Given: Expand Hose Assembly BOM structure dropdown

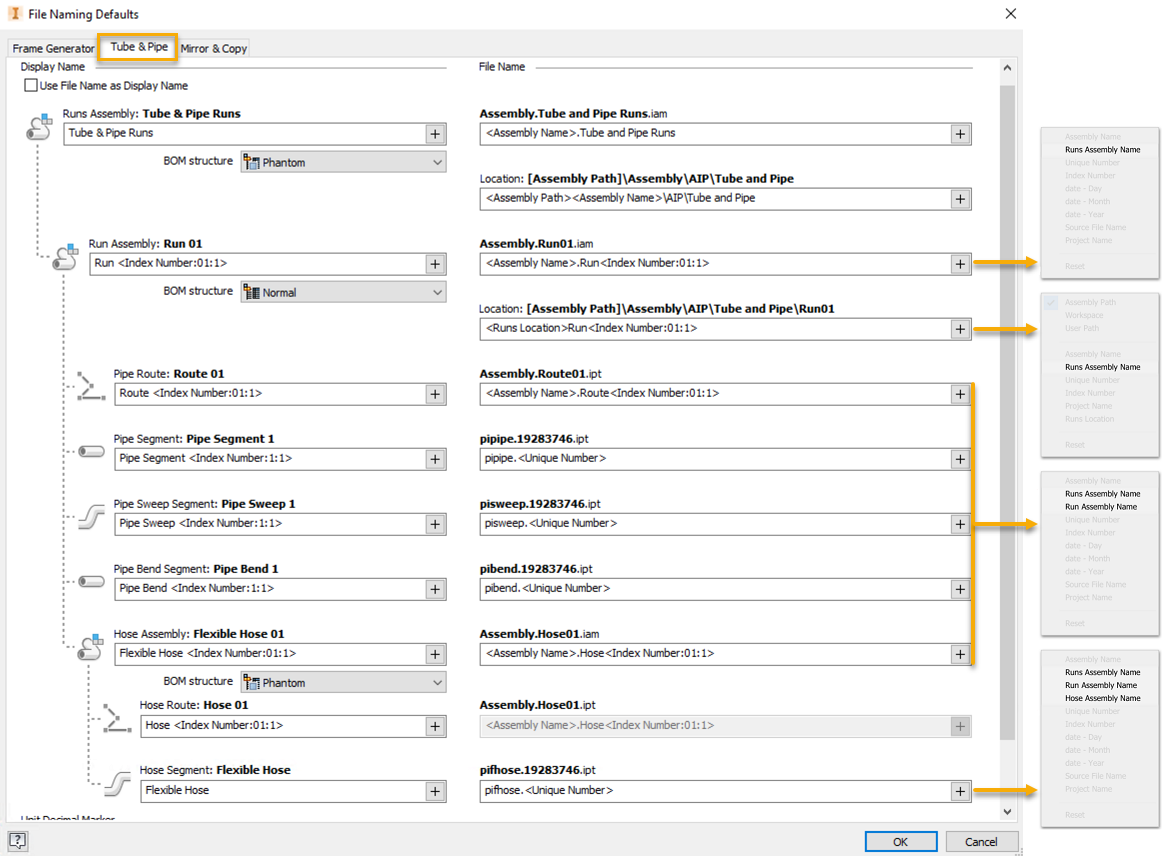Looking at the screenshot, I should [343, 683].
